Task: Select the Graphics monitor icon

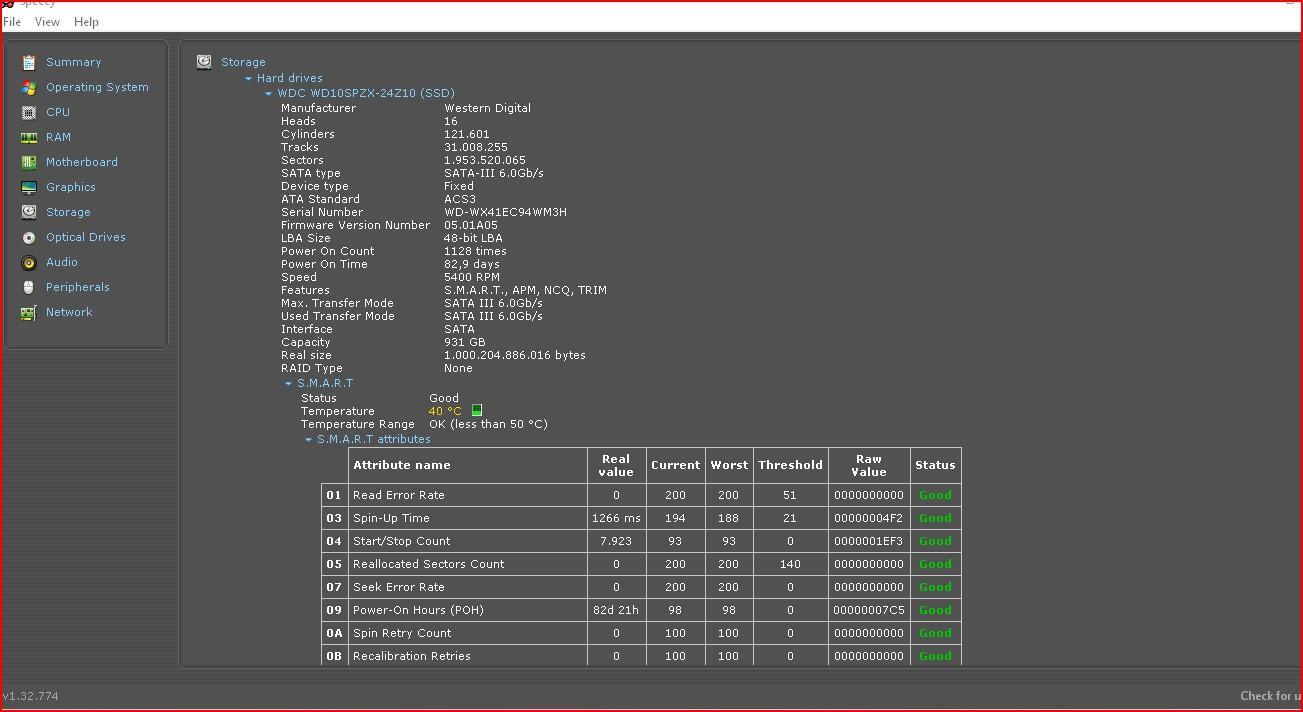Action: (28, 187)
